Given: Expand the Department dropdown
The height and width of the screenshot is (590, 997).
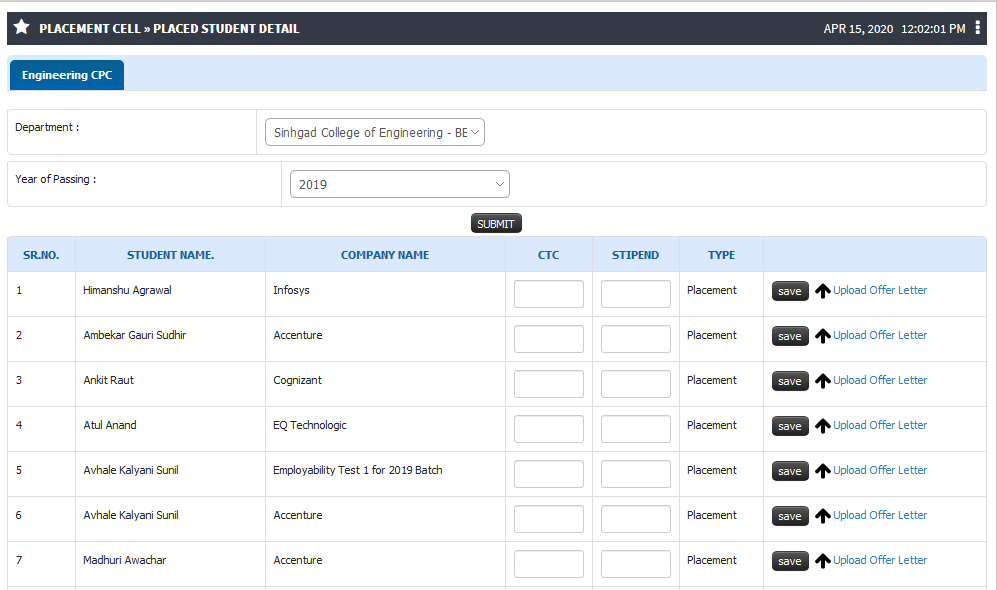Looking at the screenshot, I should [x=375, y=132].
